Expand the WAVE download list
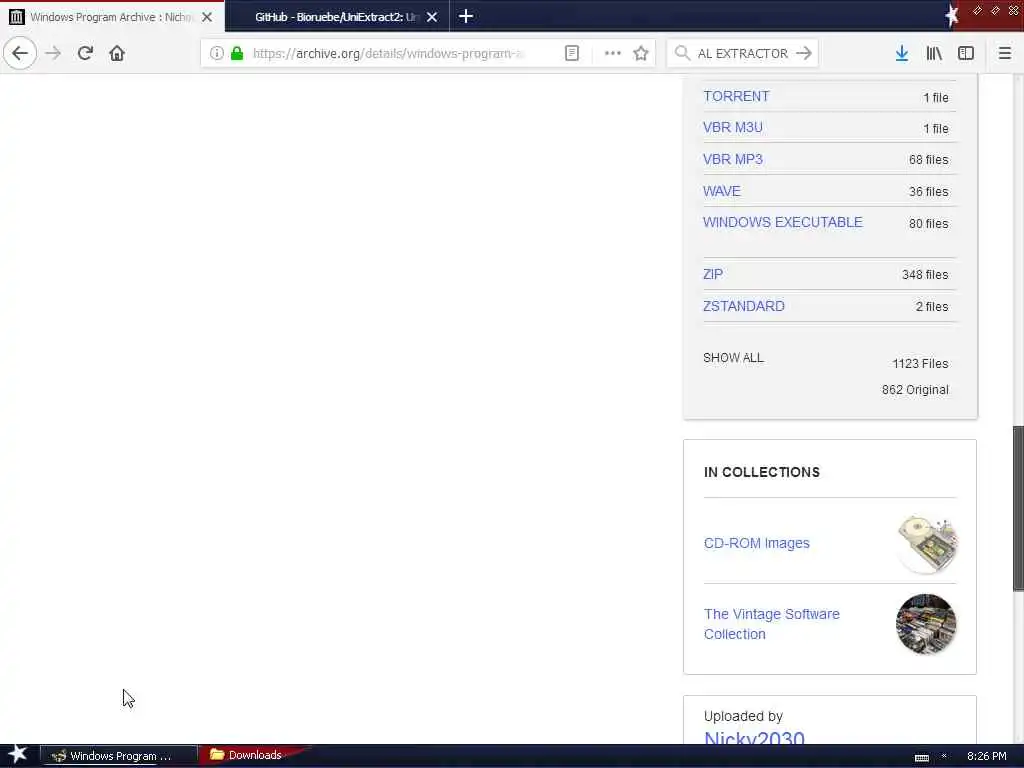This screenshot has height=768, width=1024. pos(722,191)
